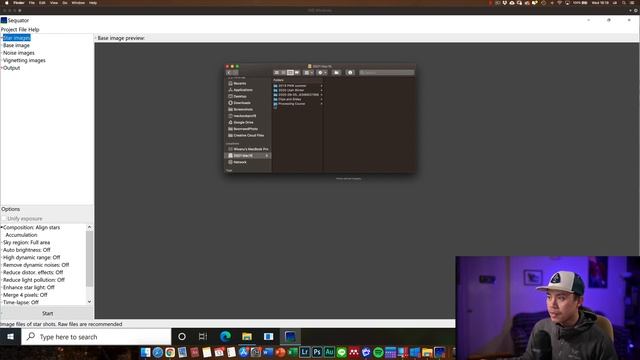Image resolution: width=640 pixels, height=360 pixels.
Task: Open Spotify from the macOS dock
Action: (378, 352)
